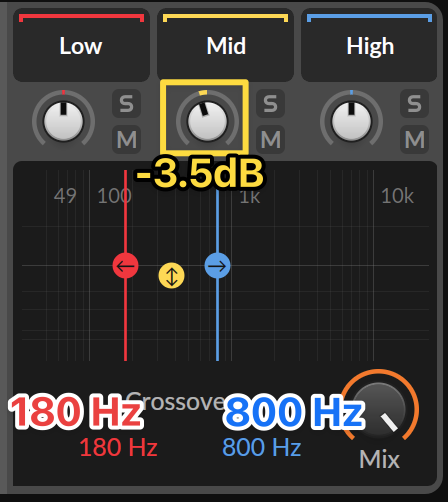
Task: Mute the High band
Action: tap(414, 139)
